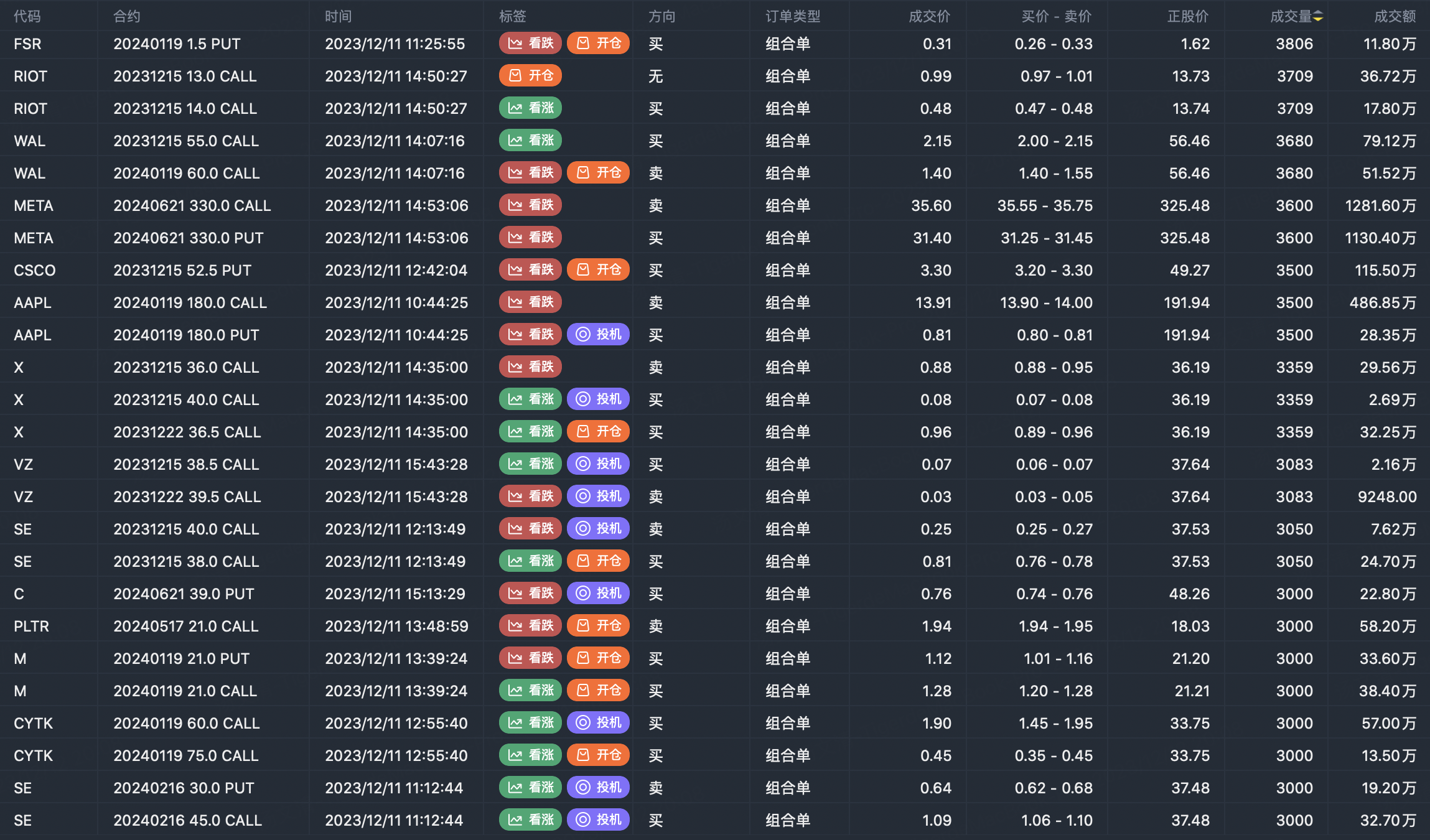Screen dimensions: 1430x840
Task: Click 开仓 tag on RIOT 13.0 CALL row
Action: [530, 76]
